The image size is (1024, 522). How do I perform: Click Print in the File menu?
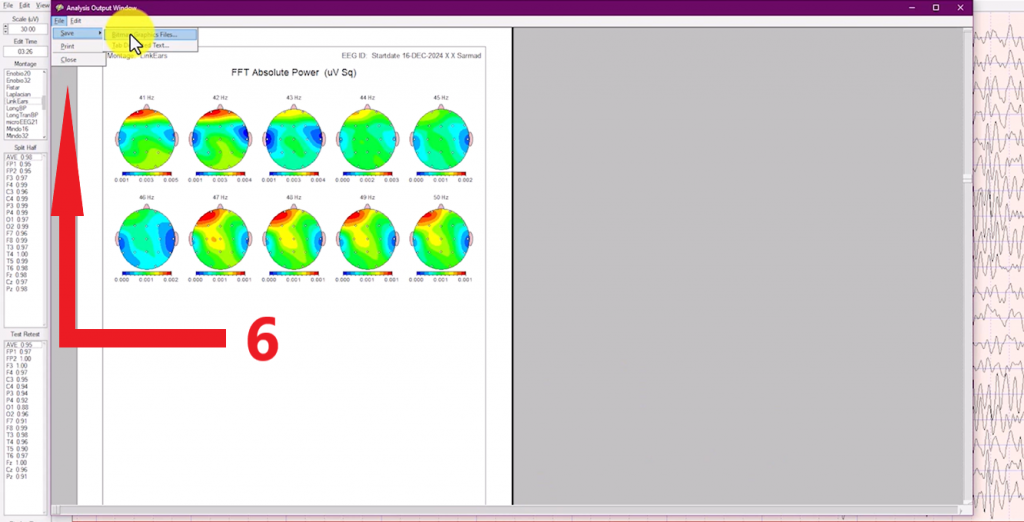click(68, 46)
